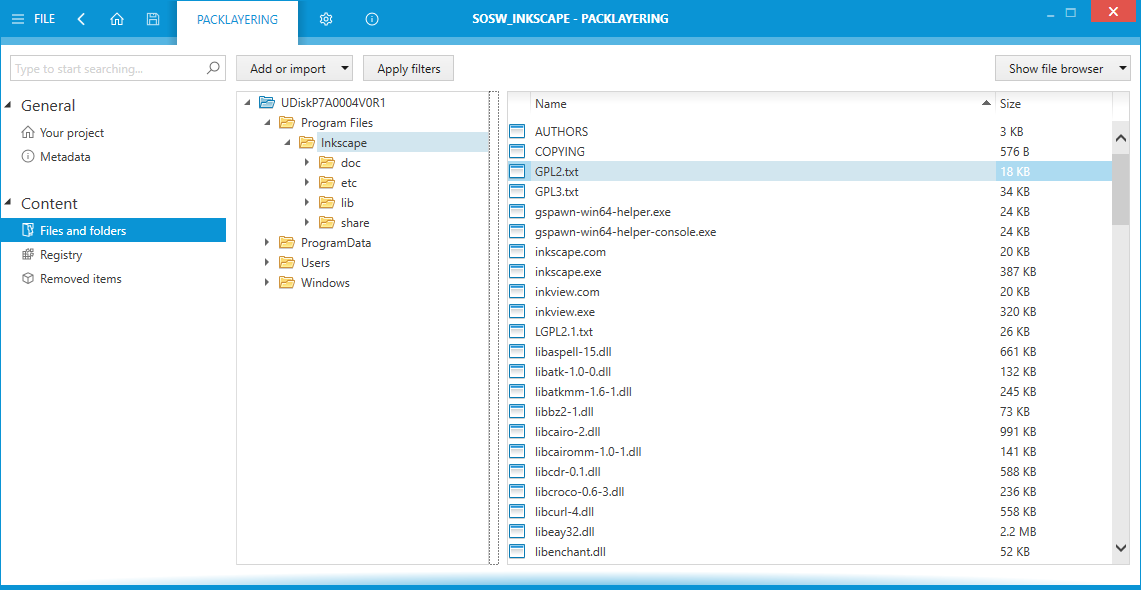Collapse the Program Files tree node
Viewport: 1141px width, 590px height.
tap(268, 123)
